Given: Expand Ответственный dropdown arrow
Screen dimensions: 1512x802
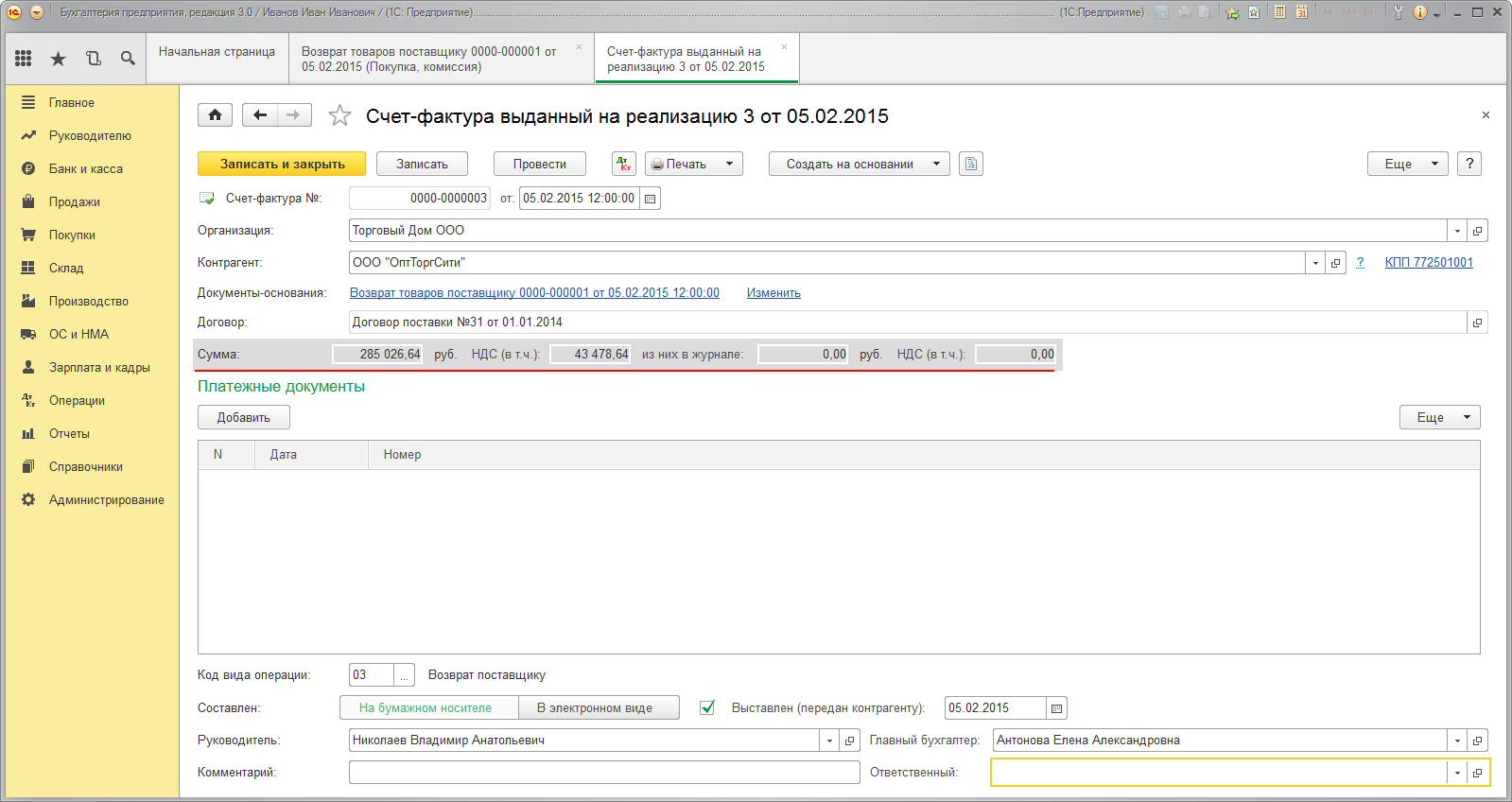Looking at the screenshot, I should click(1457, 773).
